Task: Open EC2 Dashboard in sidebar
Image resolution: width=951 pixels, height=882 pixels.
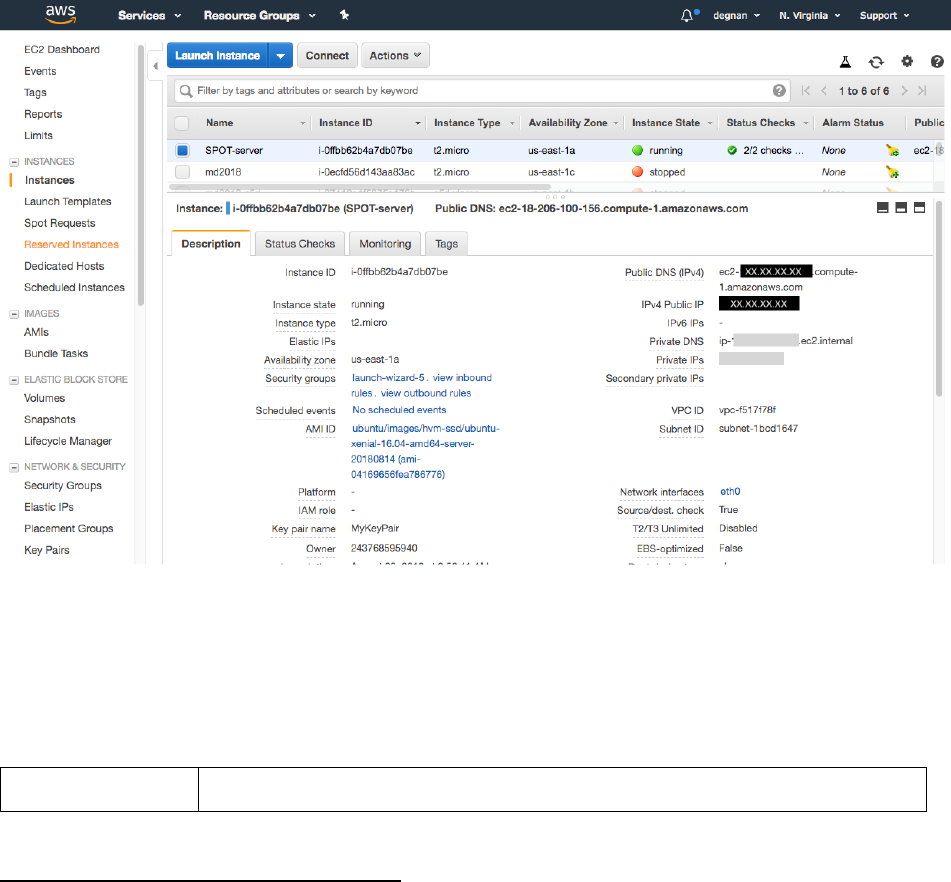Action: pyautogui.click(x=62, y=49)
